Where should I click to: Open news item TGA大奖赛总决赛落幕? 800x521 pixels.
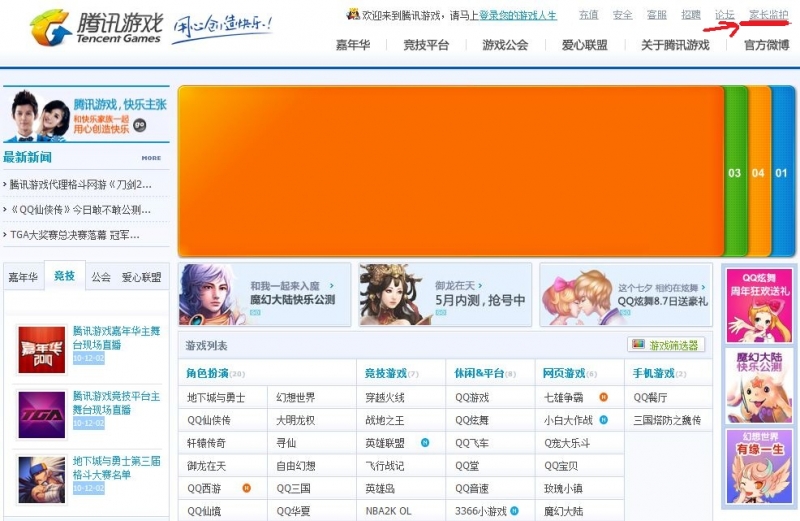coord(74,235)
